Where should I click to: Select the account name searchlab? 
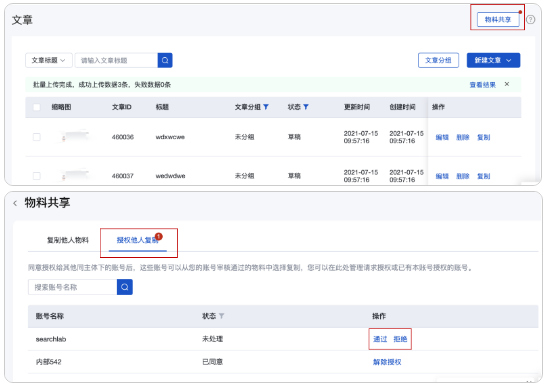tap(51, 339)
